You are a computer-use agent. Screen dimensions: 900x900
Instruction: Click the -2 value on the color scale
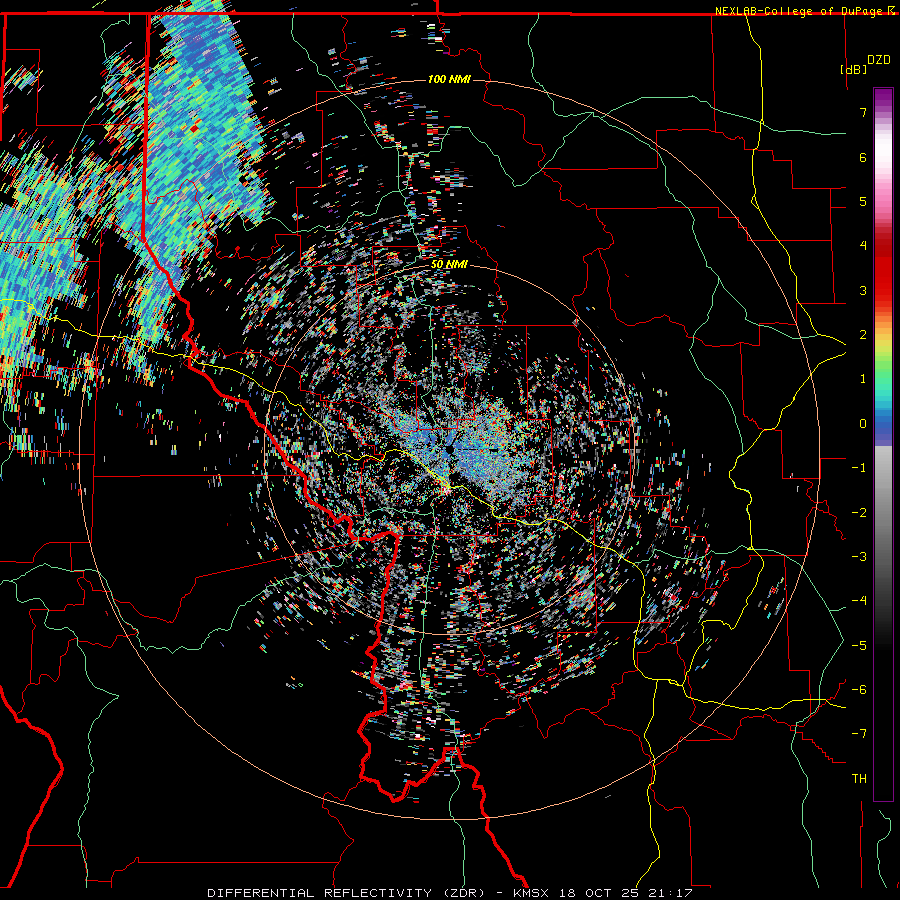pos(859,513)
